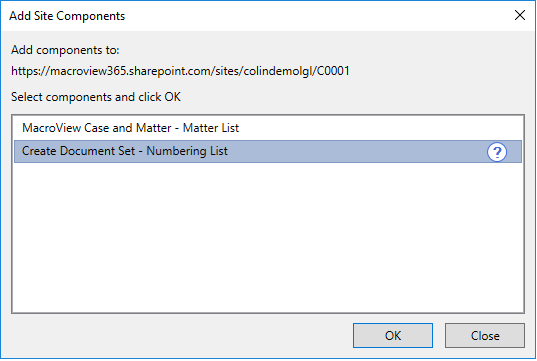Image resolution: width=537 pixels, height=361 pixels.
Task: Highlight the Matter List component row
Action: [268, 128]
